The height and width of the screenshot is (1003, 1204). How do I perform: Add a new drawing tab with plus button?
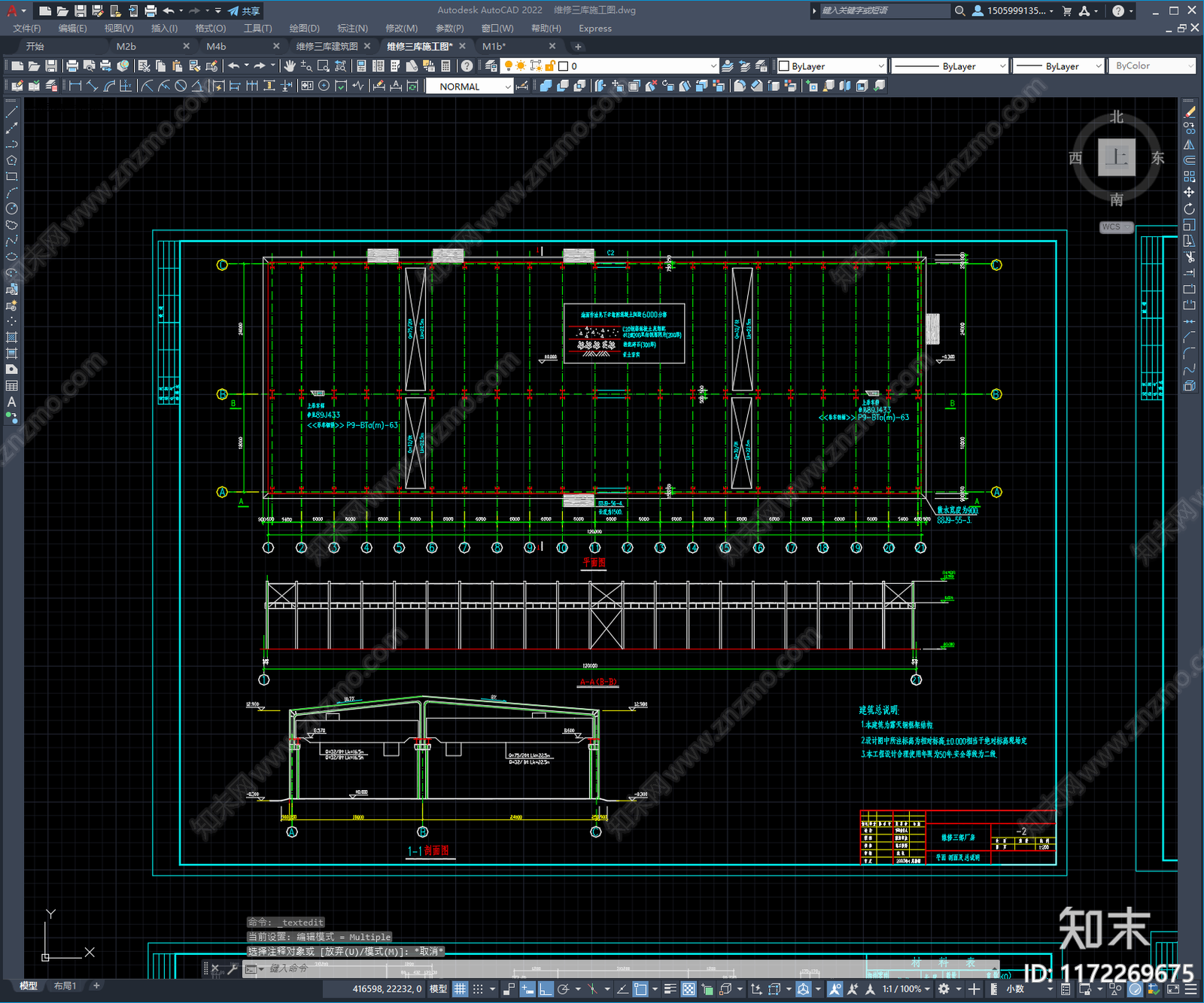(578, 47)
